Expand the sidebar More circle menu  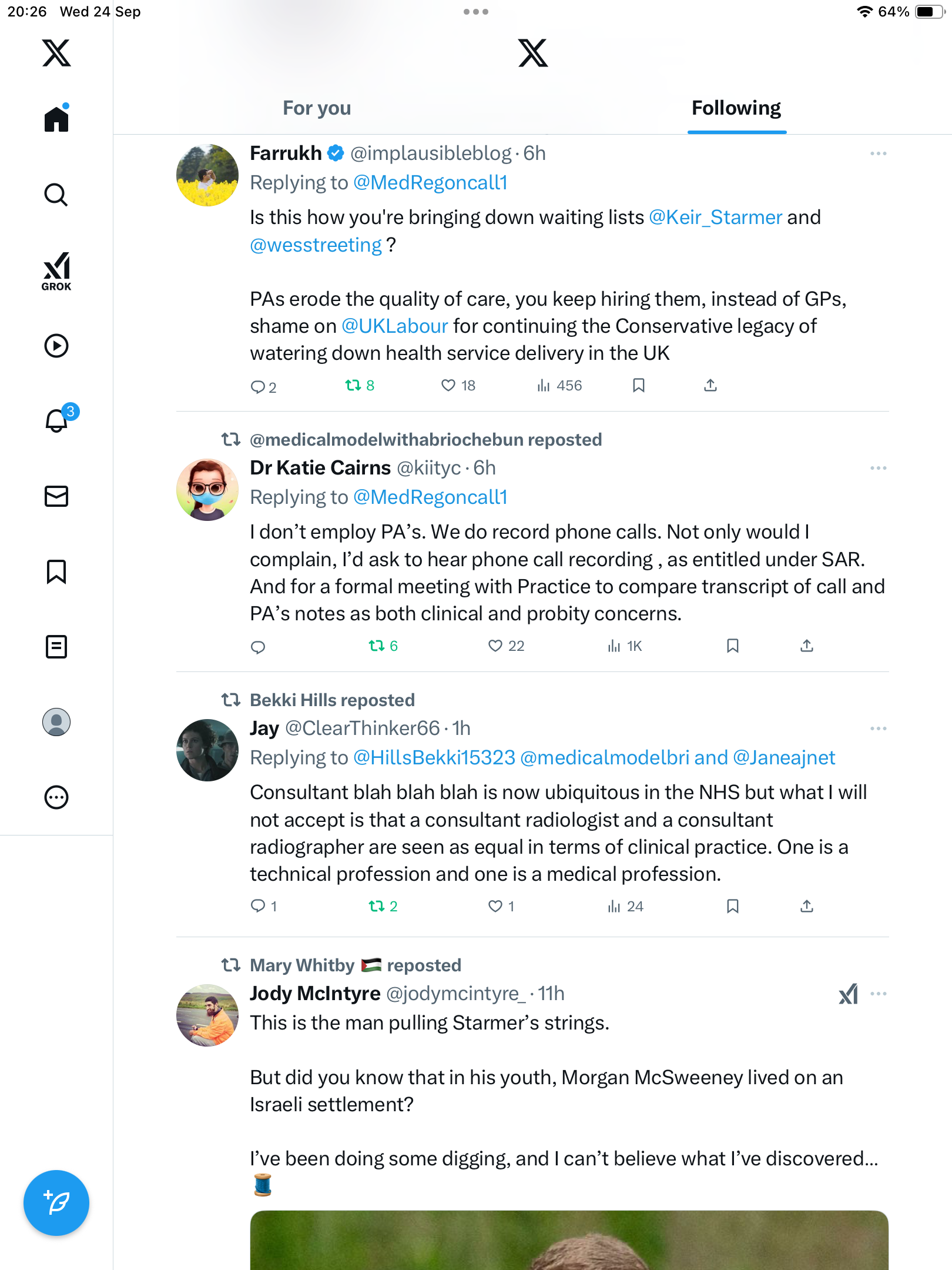tap(56, 797)
